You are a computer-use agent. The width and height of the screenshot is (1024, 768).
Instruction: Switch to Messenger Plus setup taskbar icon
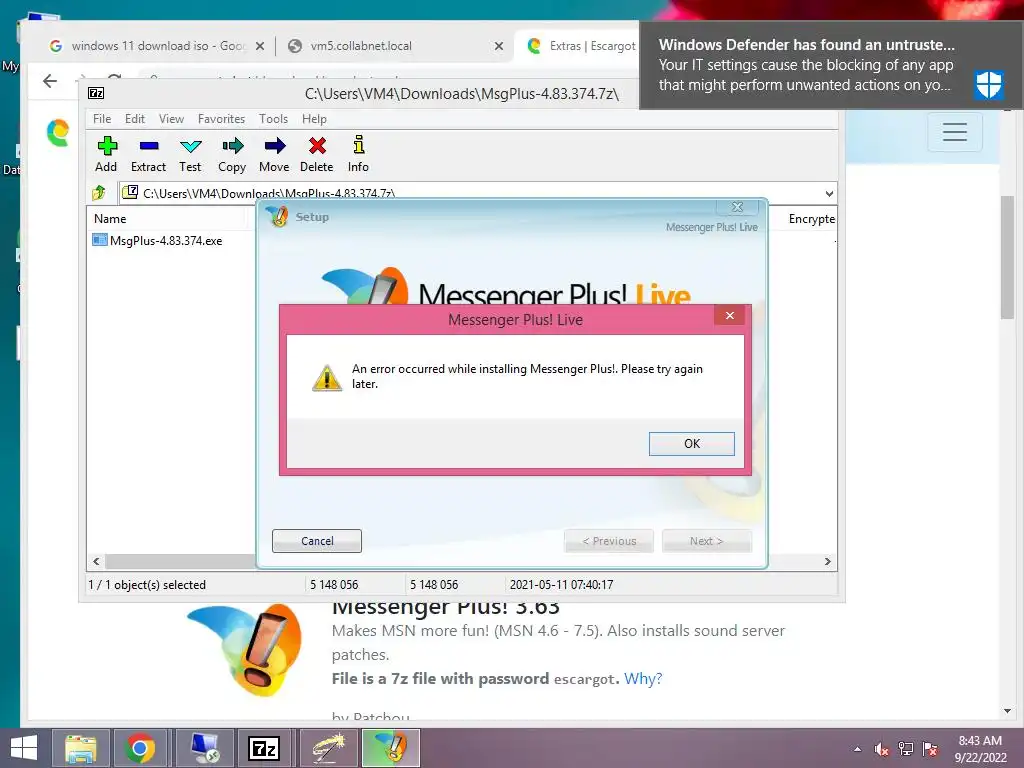point(391,748)
